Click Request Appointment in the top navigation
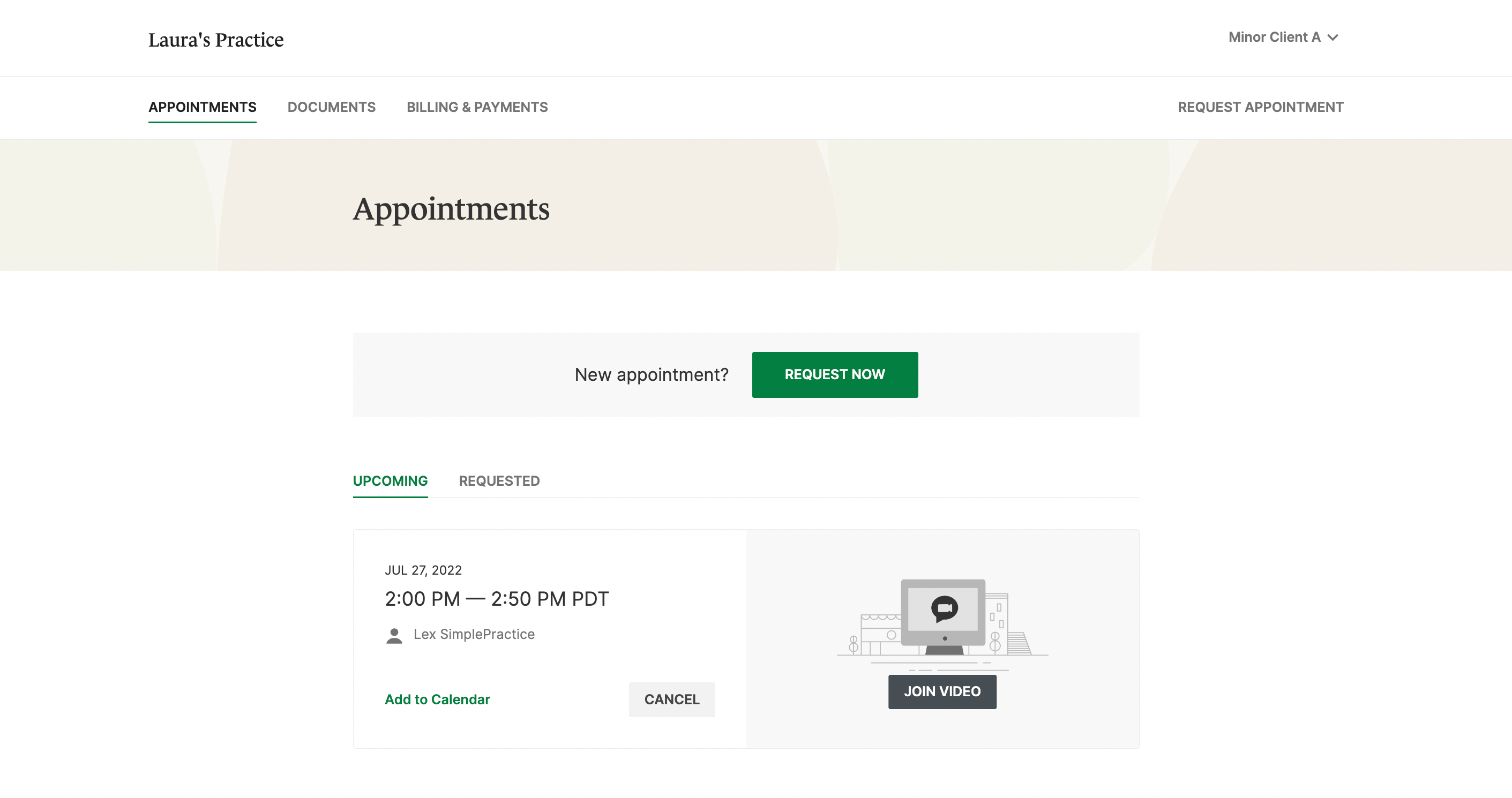 click(1260, 107)
